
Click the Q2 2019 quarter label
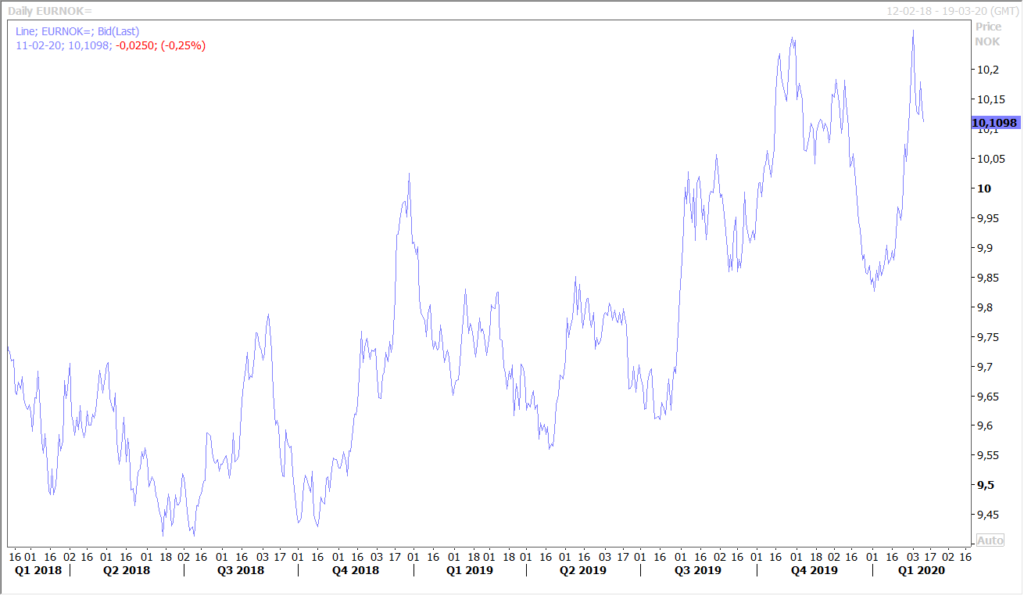(583, 570)
